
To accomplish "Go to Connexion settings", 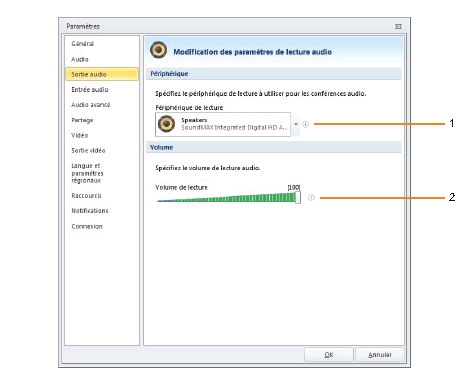I will (x=87, y=226).
